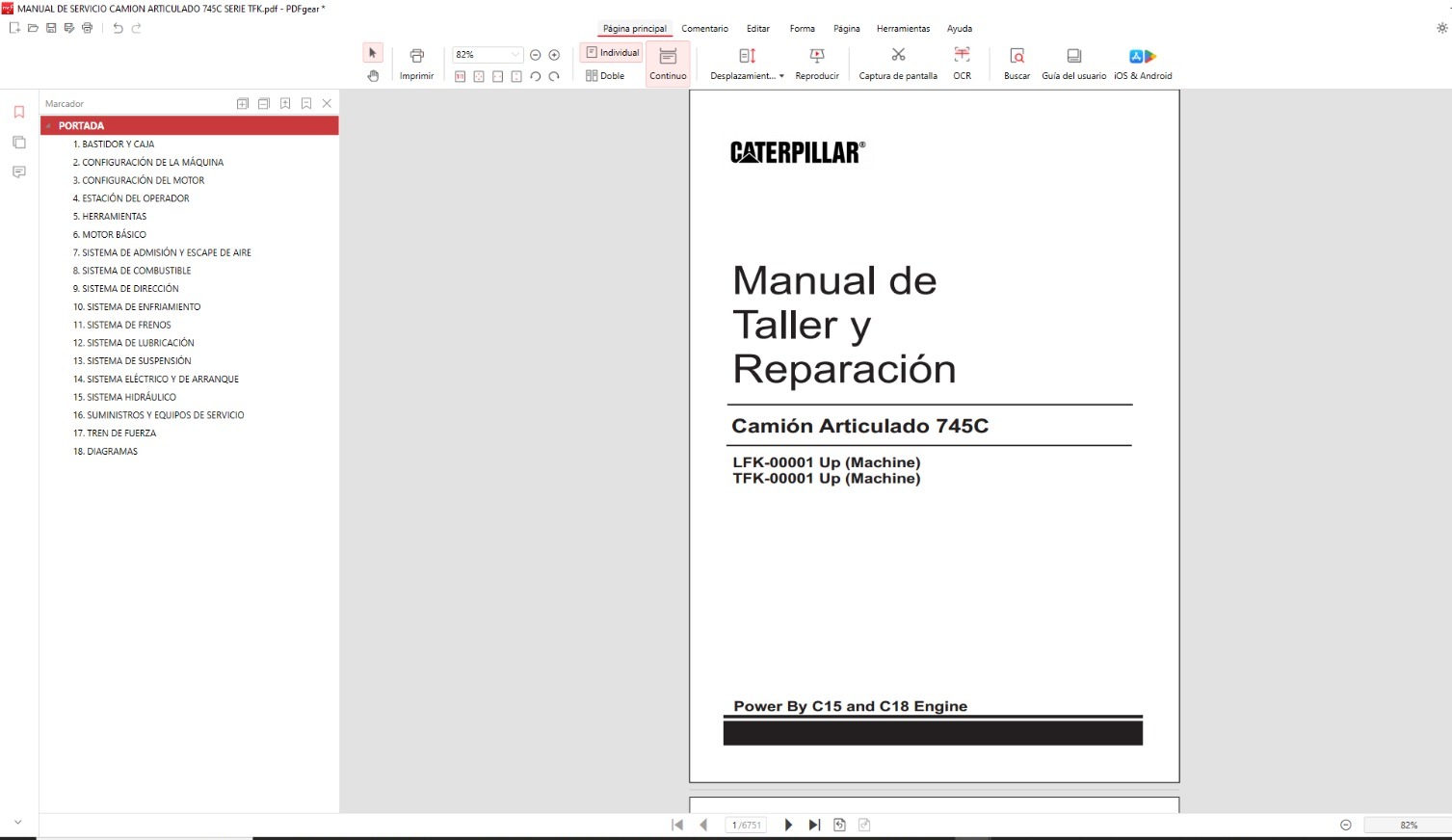Go to the next page

pyautogui.click(x=788, y=825)
